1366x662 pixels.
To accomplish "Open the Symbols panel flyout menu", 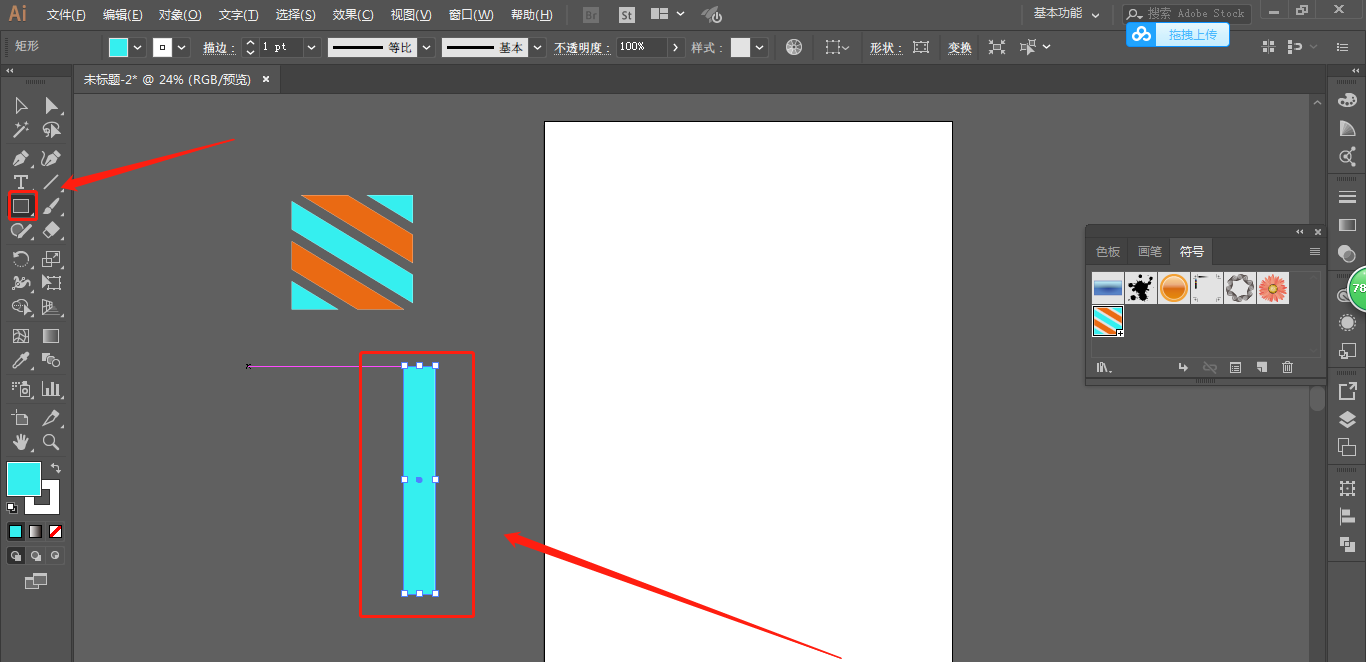I will pos(1315,252).
